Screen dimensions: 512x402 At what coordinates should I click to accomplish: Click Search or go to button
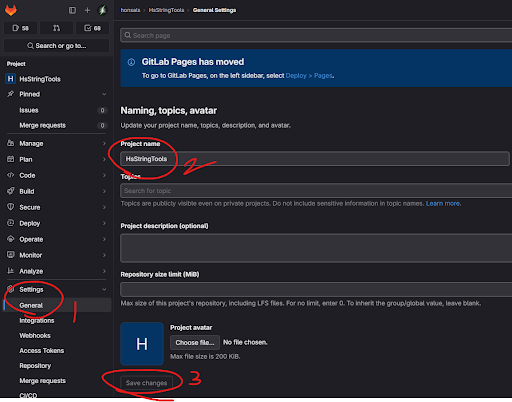(x=56, y=46)
